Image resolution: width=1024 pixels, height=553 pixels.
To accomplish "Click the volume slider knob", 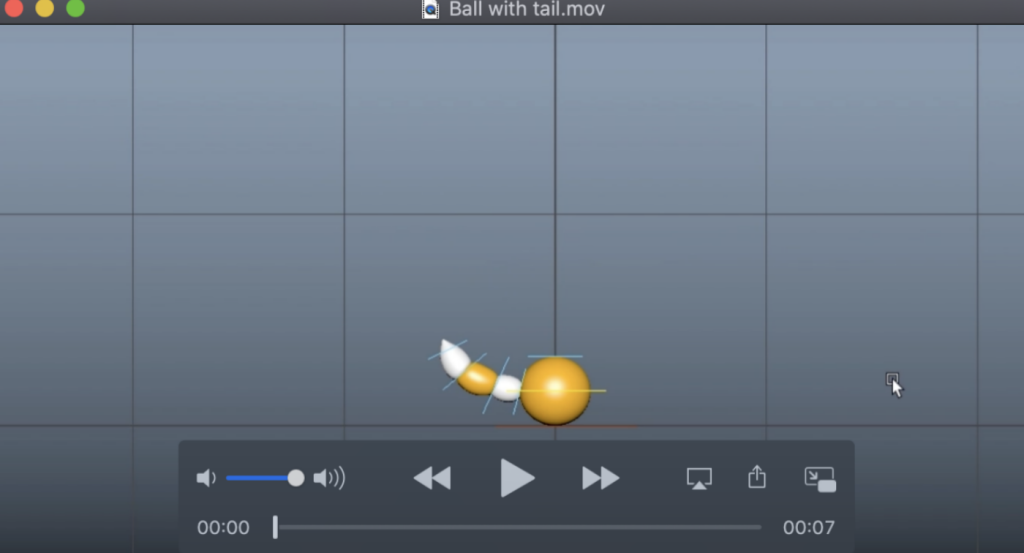I will [296, 478].
